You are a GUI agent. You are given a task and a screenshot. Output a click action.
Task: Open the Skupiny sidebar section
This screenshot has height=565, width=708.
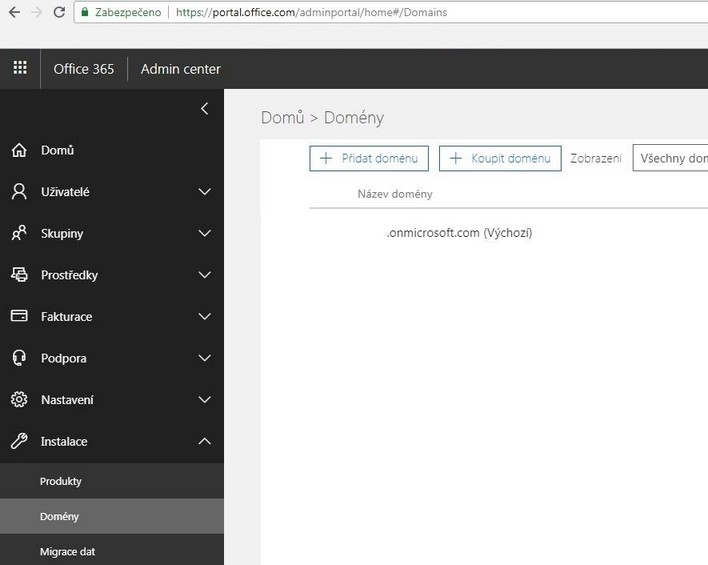[x=112, y=233]
